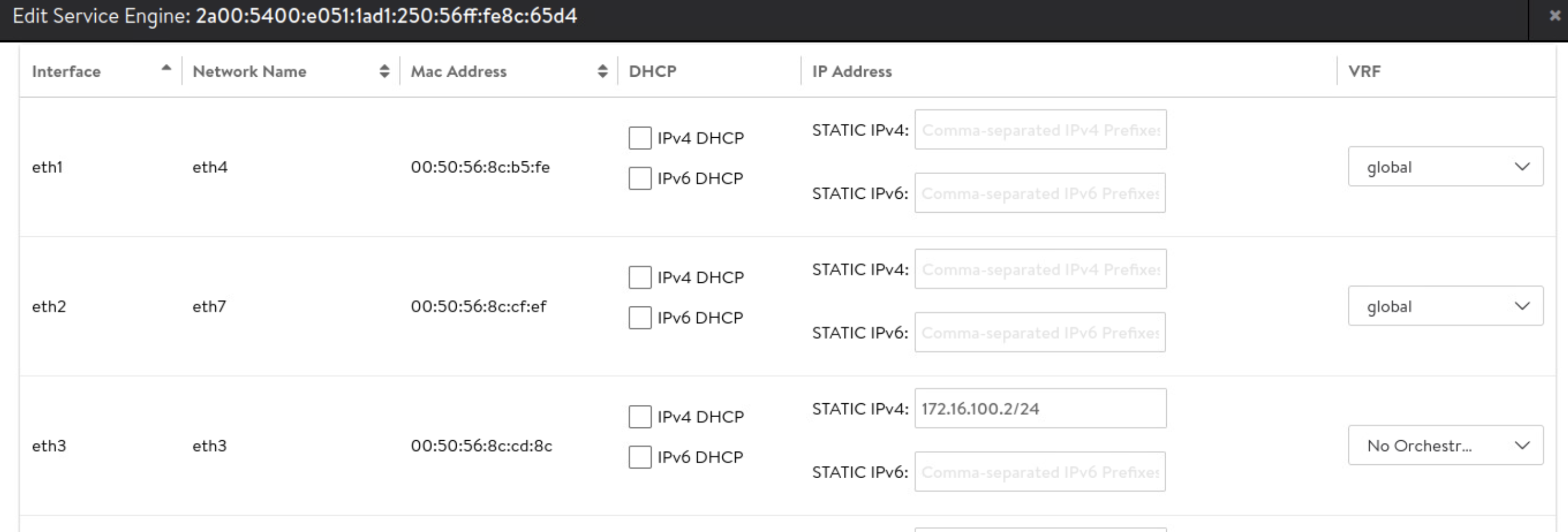This screenshot has height=532, width=1568.
Task: Enable IPv4 DHCP for eth1
Action: click(x=640, y=138)
